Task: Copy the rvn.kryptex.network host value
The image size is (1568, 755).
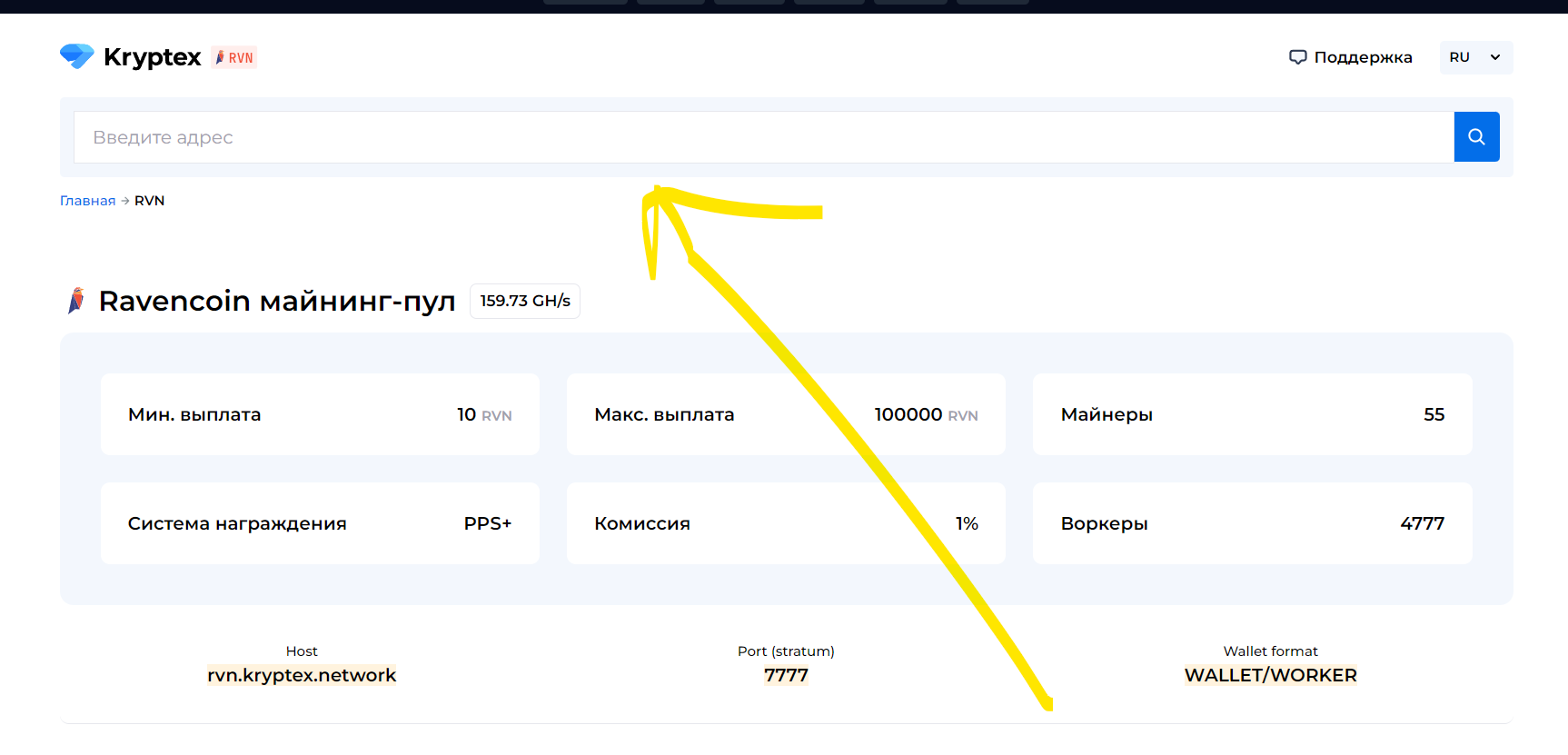Action: [x=302, y=675]
